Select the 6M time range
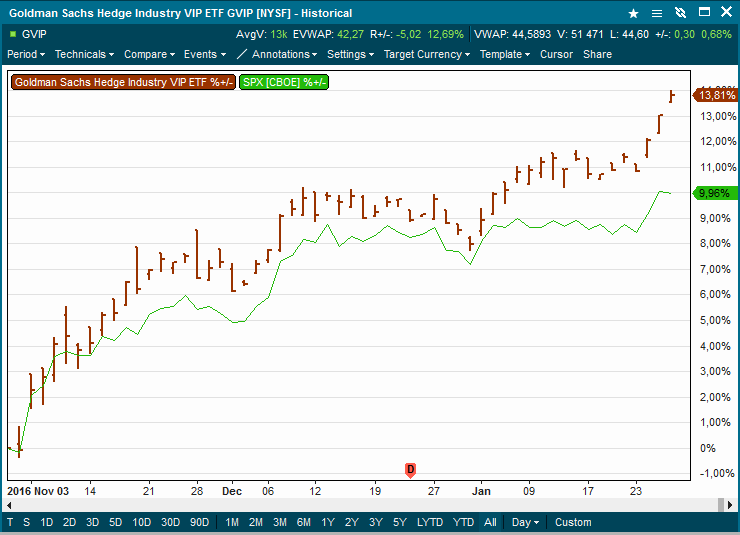 [304, 522]
